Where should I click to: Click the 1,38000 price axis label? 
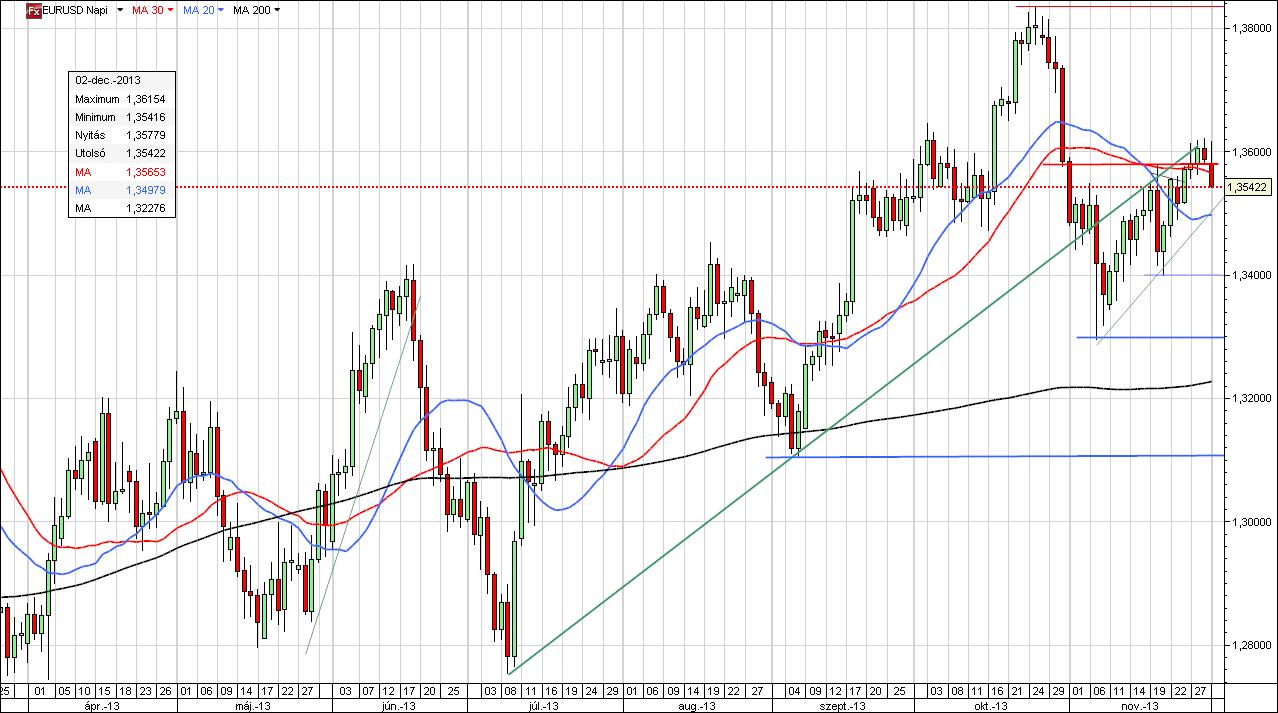[x=1252, y=28]
